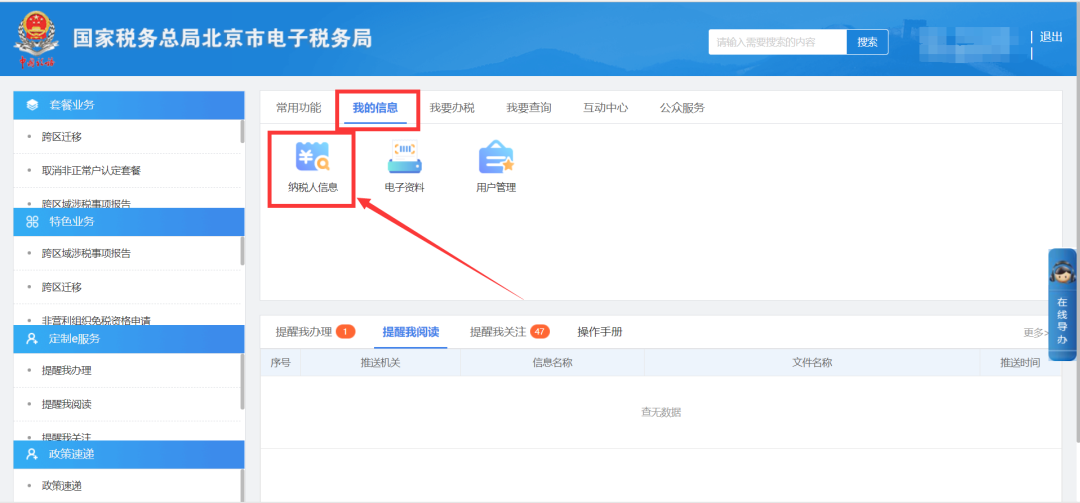The width and height of the screenshot is (1080, 503).
Task: Click the 特色业务 section header icon
Action: point(32,221)
